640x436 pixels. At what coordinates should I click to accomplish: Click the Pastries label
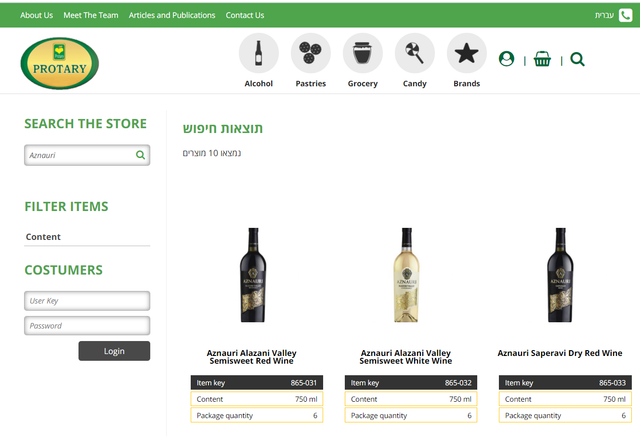[311, 83]
